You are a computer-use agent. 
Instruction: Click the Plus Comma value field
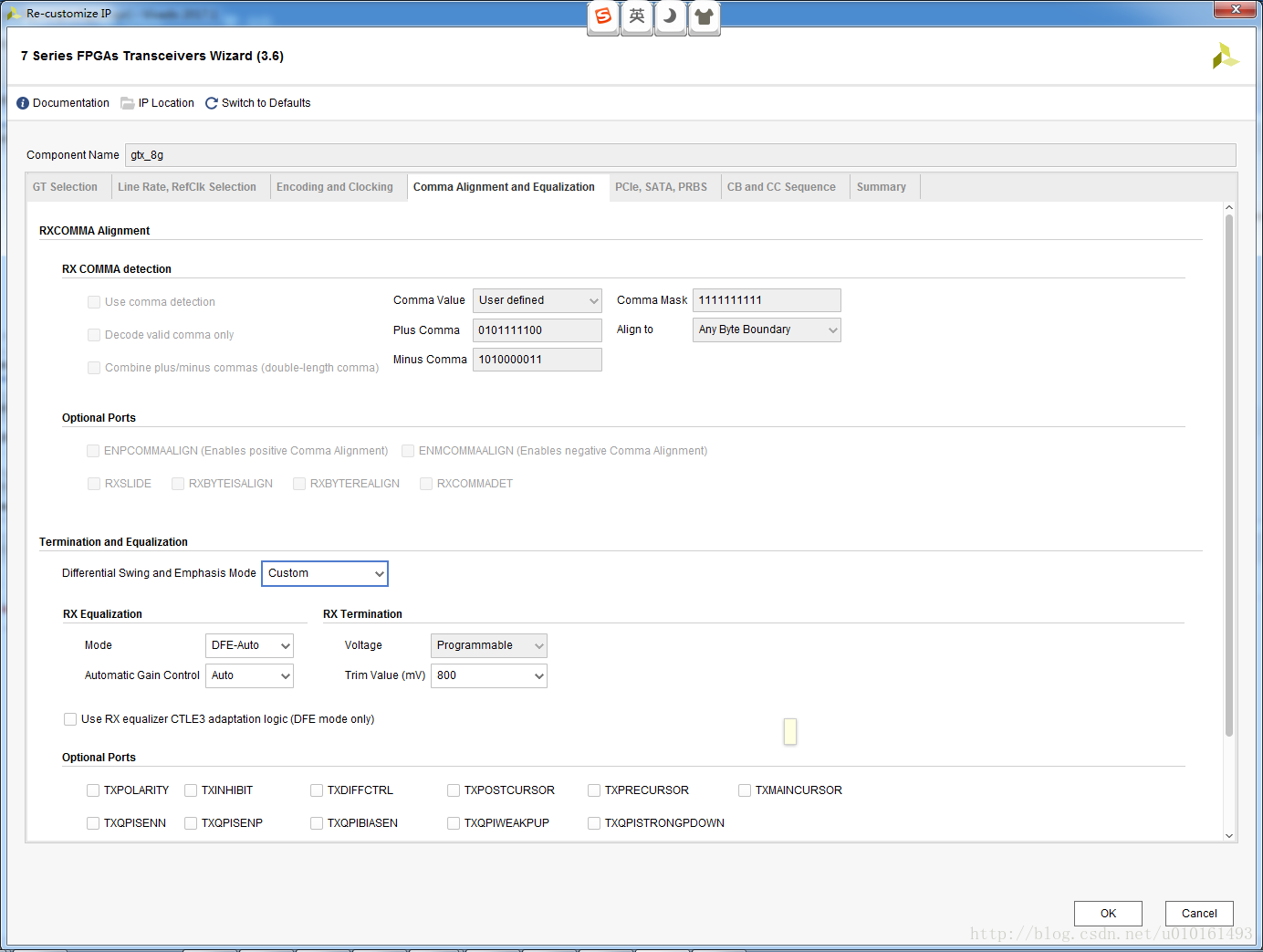pos(538,330)
